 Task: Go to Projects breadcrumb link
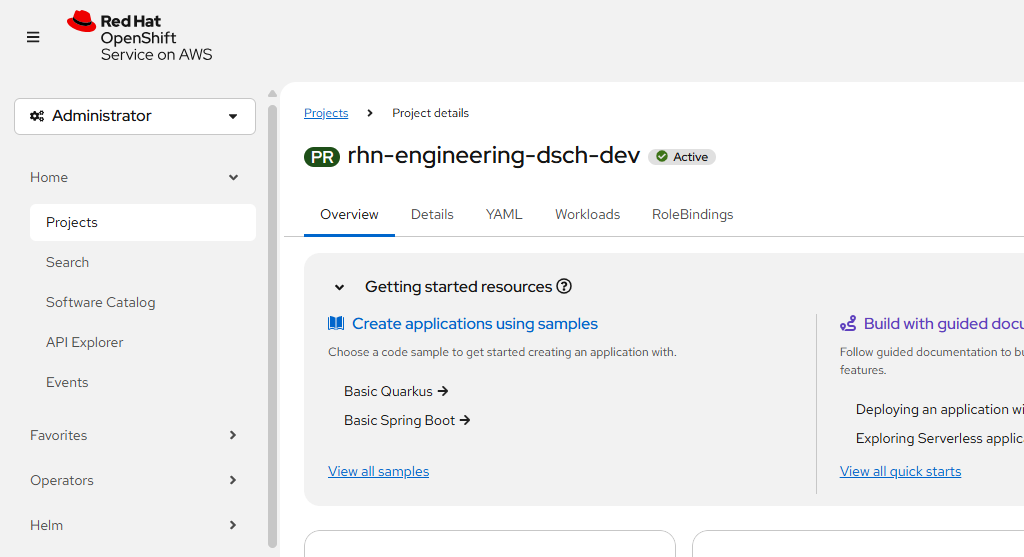tap(326, 113)
